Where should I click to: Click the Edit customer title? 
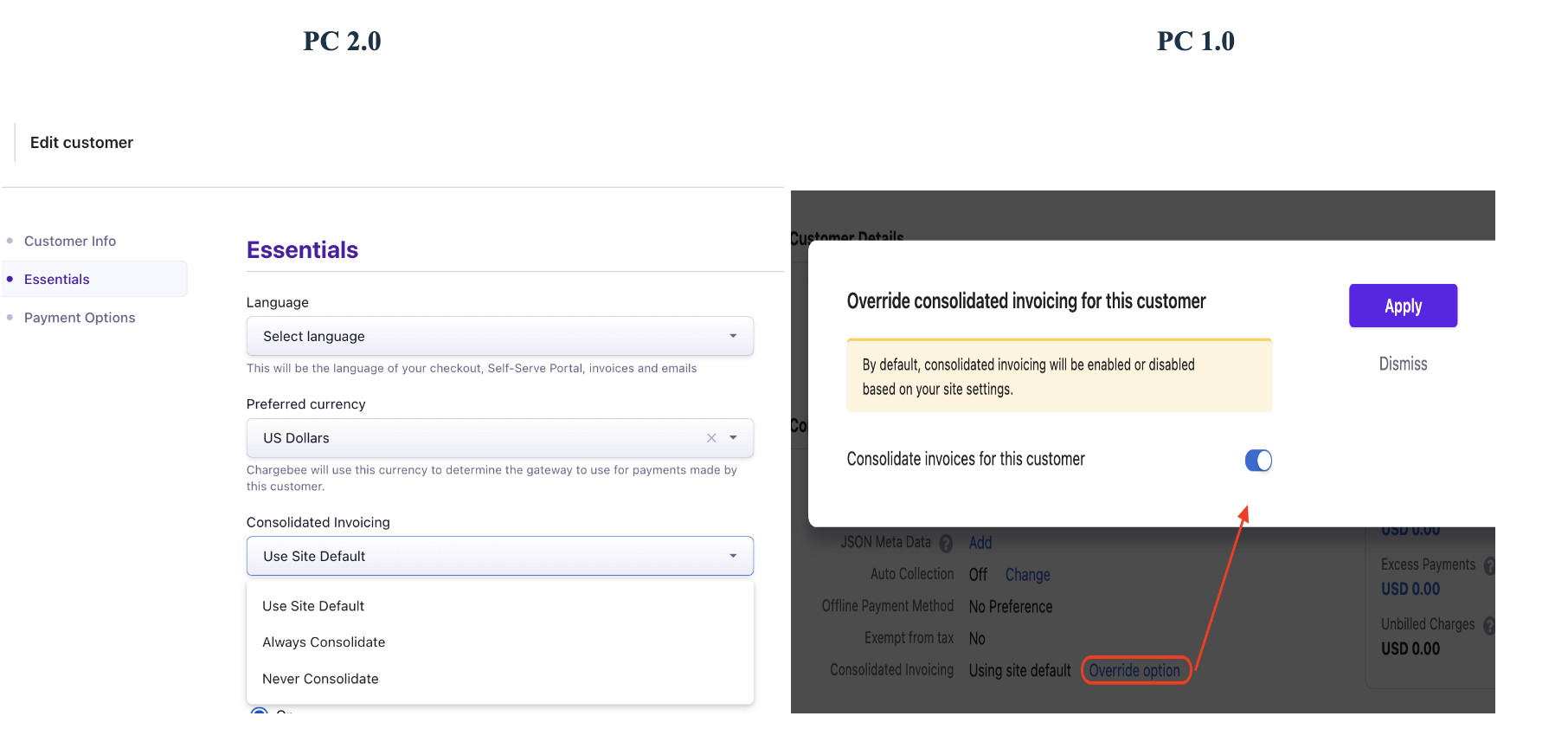pyautogui.click(x=81, y=143)
